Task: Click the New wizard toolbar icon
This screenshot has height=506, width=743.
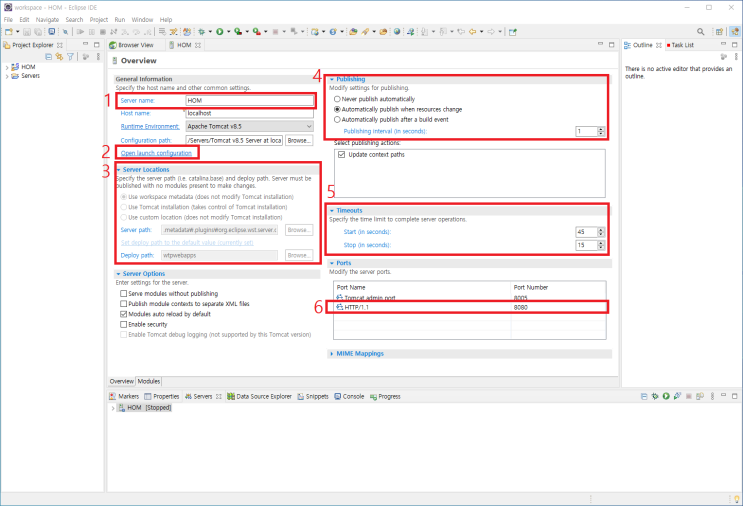Action: pyautogui.click(x=9, y=32)
